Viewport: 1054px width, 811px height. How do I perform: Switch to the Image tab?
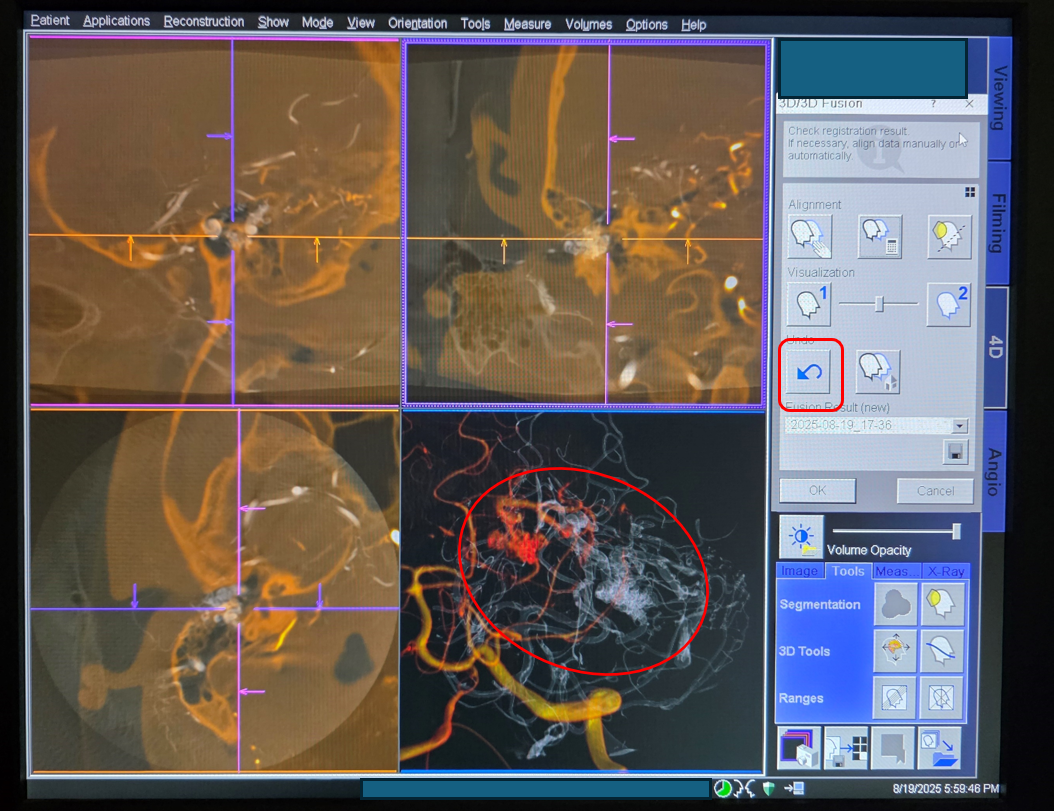tap(800, 571)
